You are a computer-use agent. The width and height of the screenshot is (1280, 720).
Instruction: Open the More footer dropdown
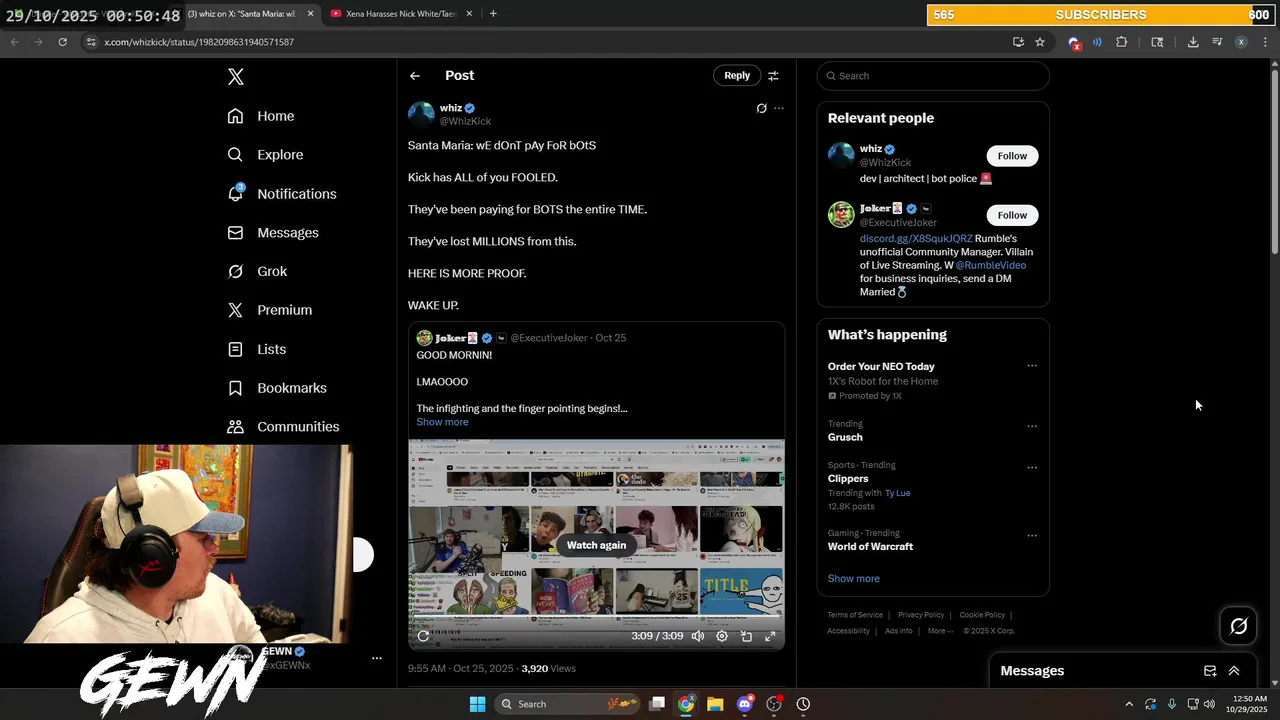pos(940,631)
